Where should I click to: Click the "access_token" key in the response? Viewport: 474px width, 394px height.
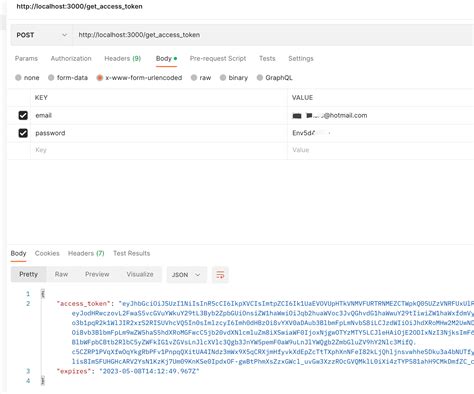83,304
